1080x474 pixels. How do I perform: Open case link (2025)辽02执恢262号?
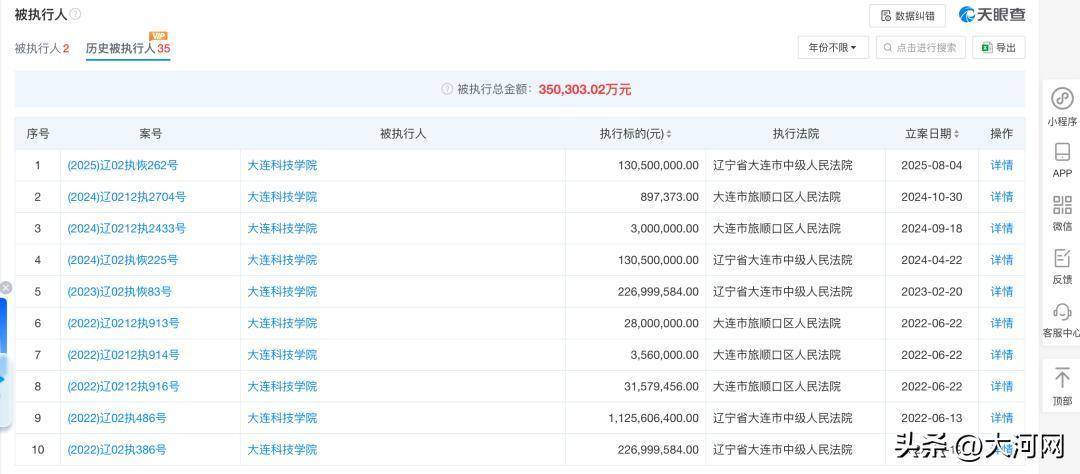[122, 165]
